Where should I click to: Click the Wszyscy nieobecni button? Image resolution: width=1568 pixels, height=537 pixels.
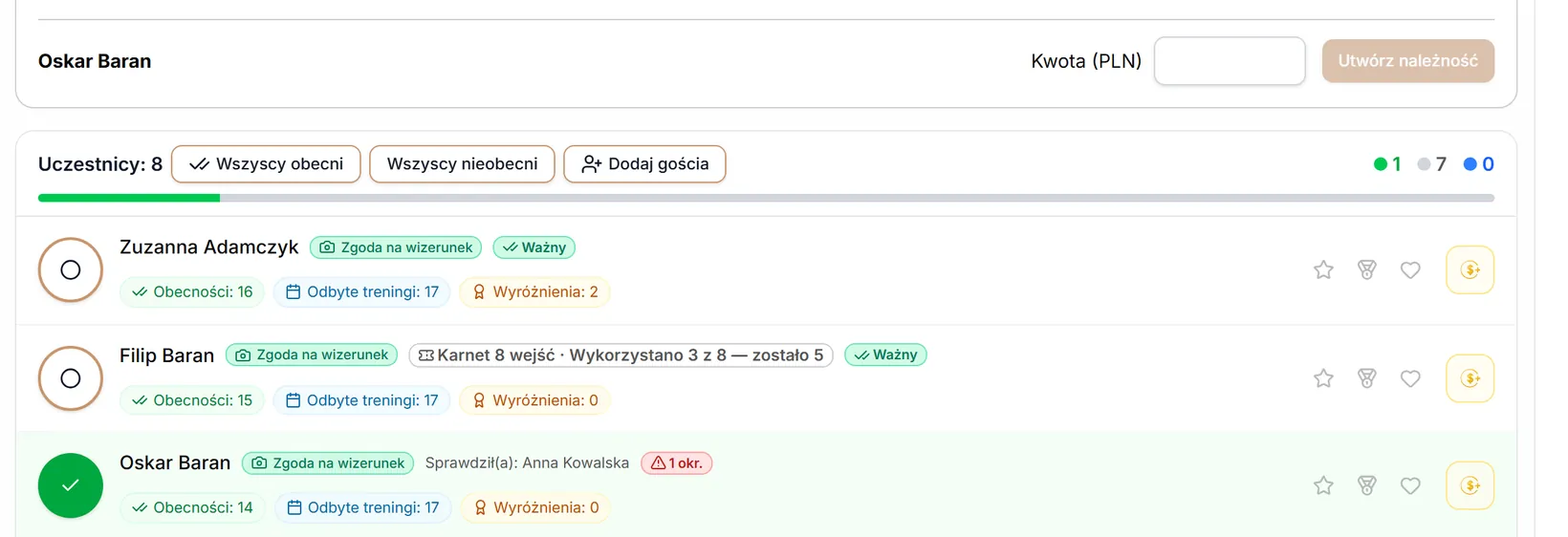click(462, 164)
